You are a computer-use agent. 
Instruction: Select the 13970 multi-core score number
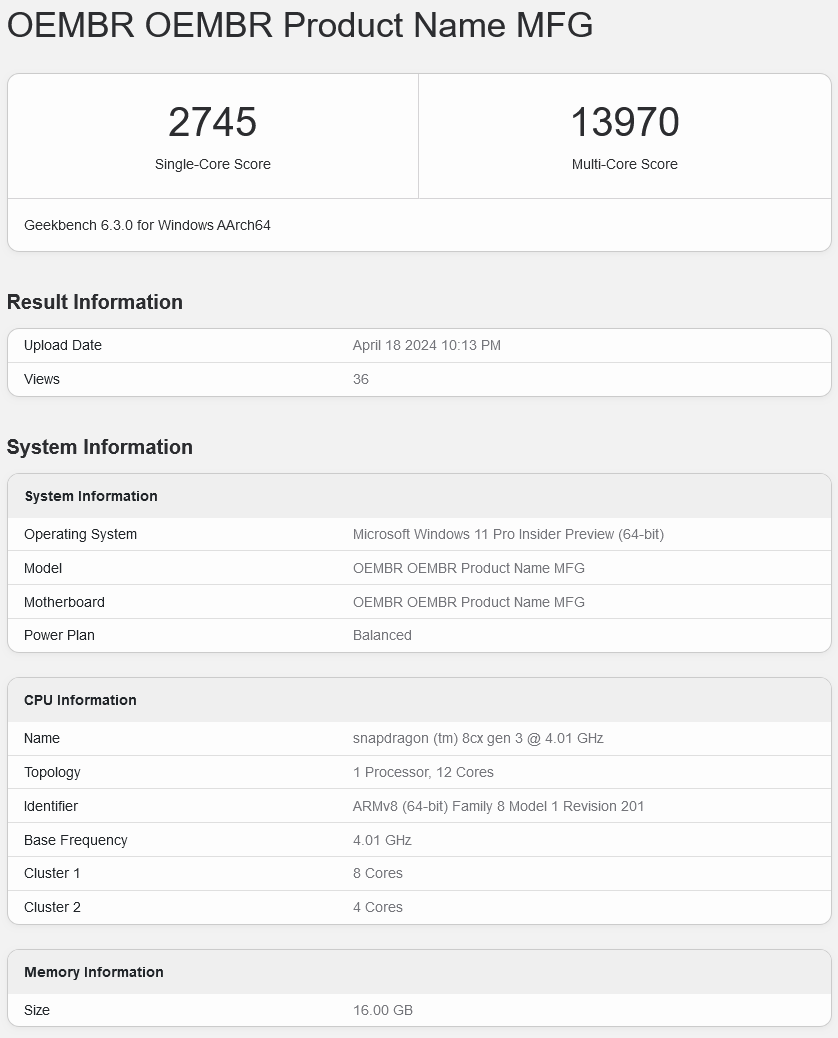pos(624,123)
